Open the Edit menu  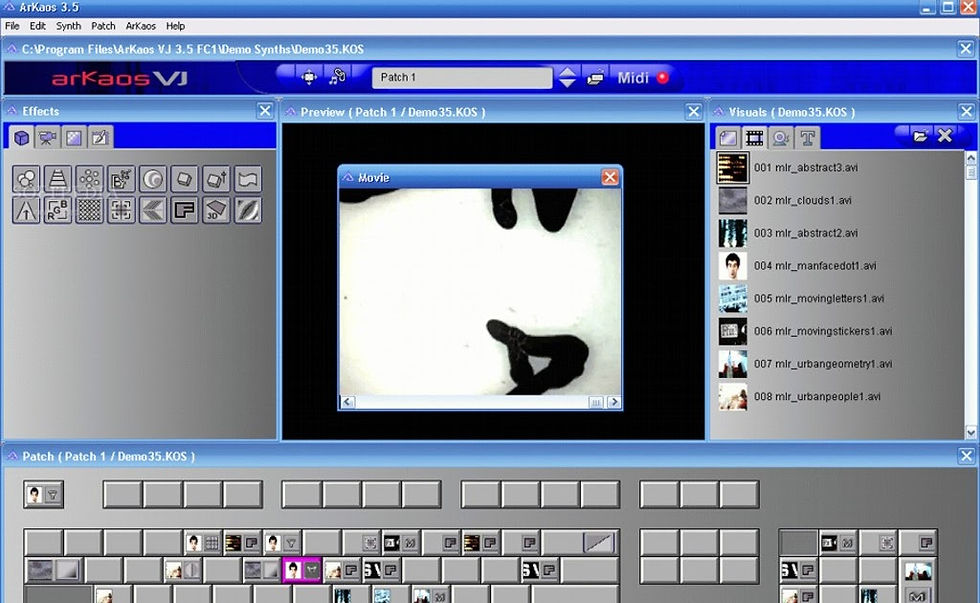point(38,26)
